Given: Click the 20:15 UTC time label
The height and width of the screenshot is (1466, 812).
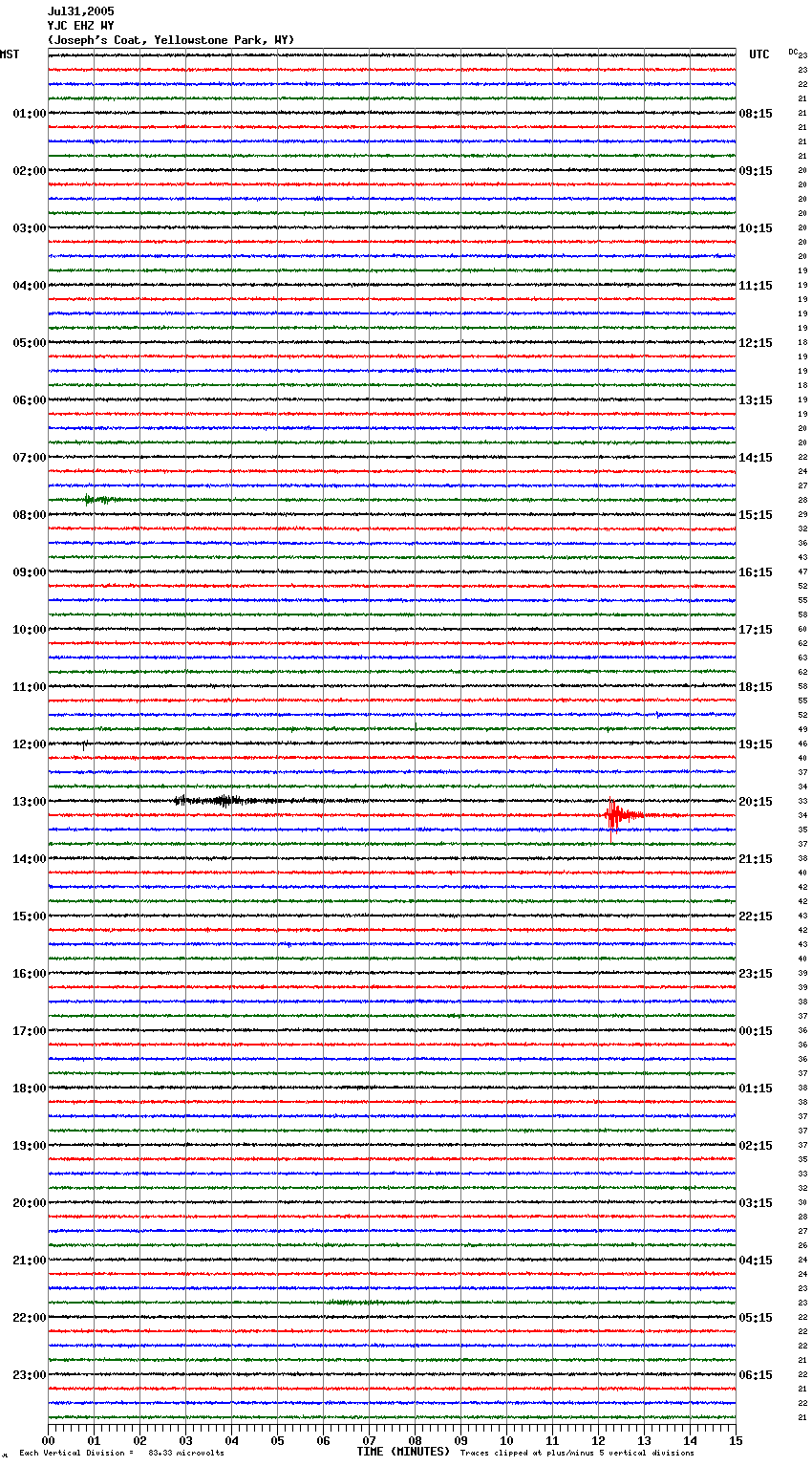Looking at the screenshot, I should [756, 802].
